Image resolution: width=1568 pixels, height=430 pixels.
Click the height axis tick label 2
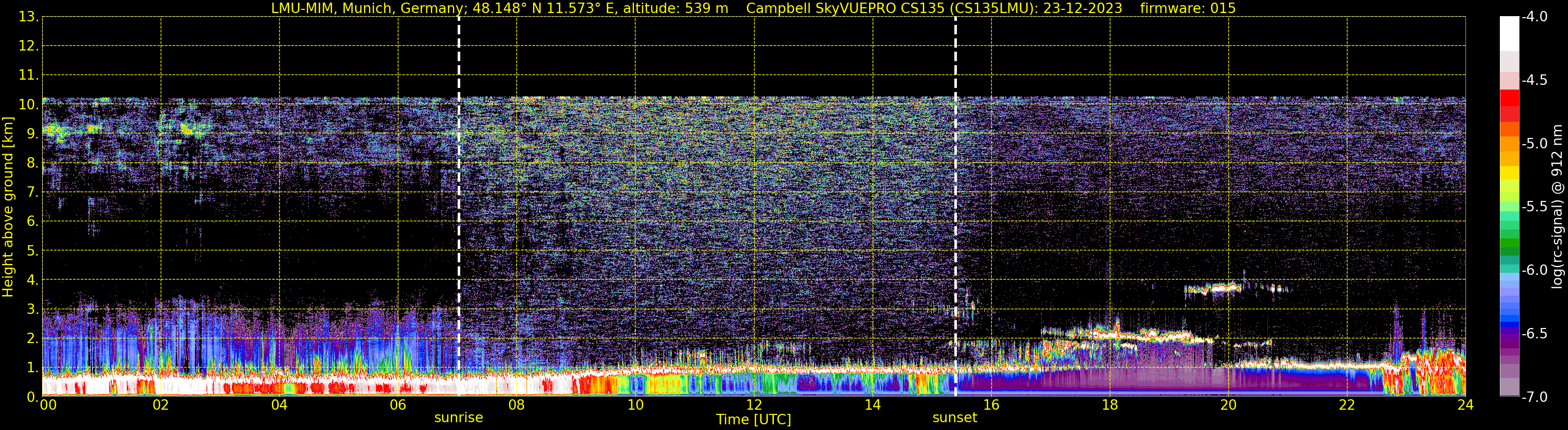(32, 338)
